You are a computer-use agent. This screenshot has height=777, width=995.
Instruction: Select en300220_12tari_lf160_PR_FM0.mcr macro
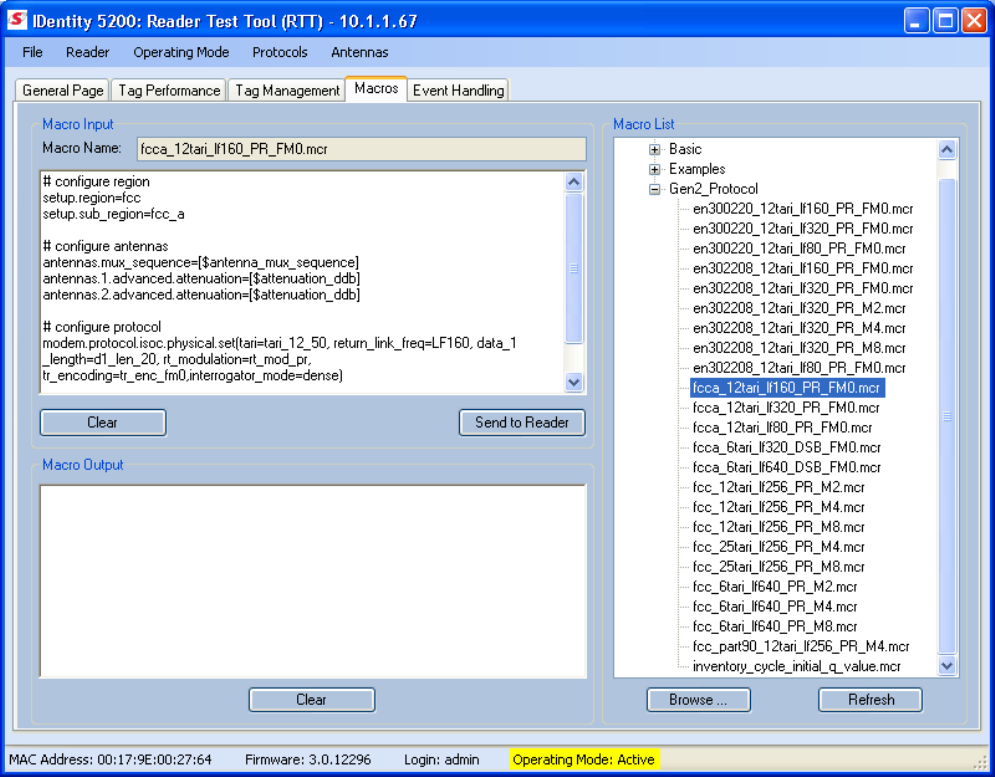click(803, 209)
